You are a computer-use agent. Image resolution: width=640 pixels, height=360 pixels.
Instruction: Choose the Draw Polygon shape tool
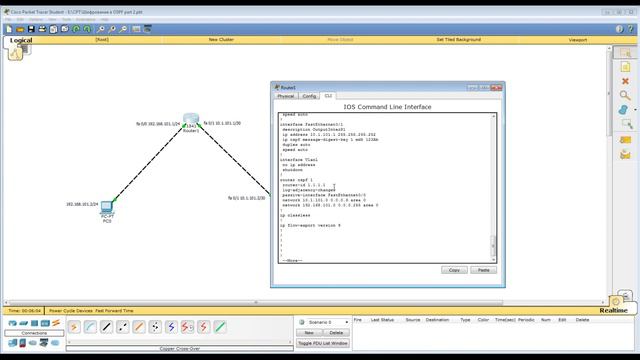coord(623,110)
